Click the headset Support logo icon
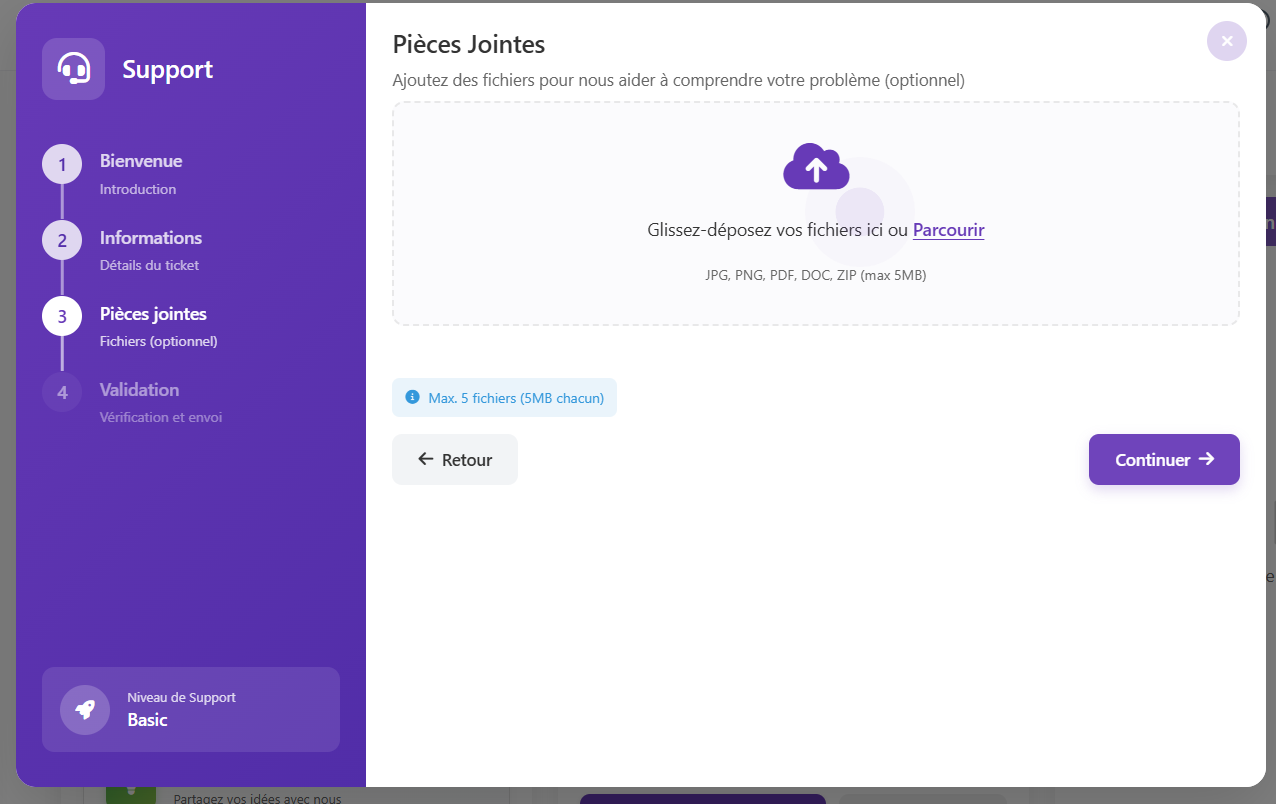The height and width of the screenshot is (804, 1276). pos(73,69)
